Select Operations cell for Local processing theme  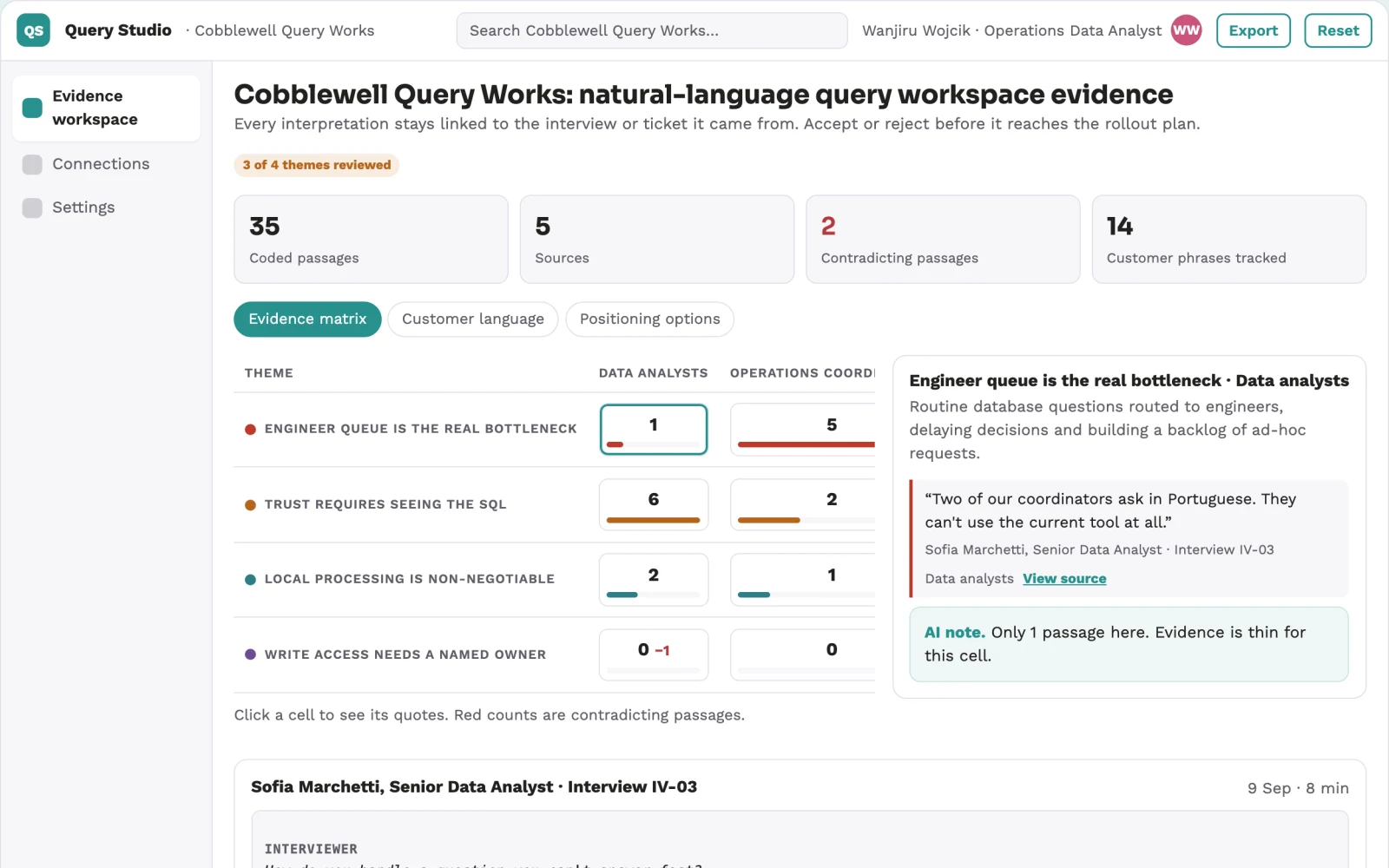[803, 580]
